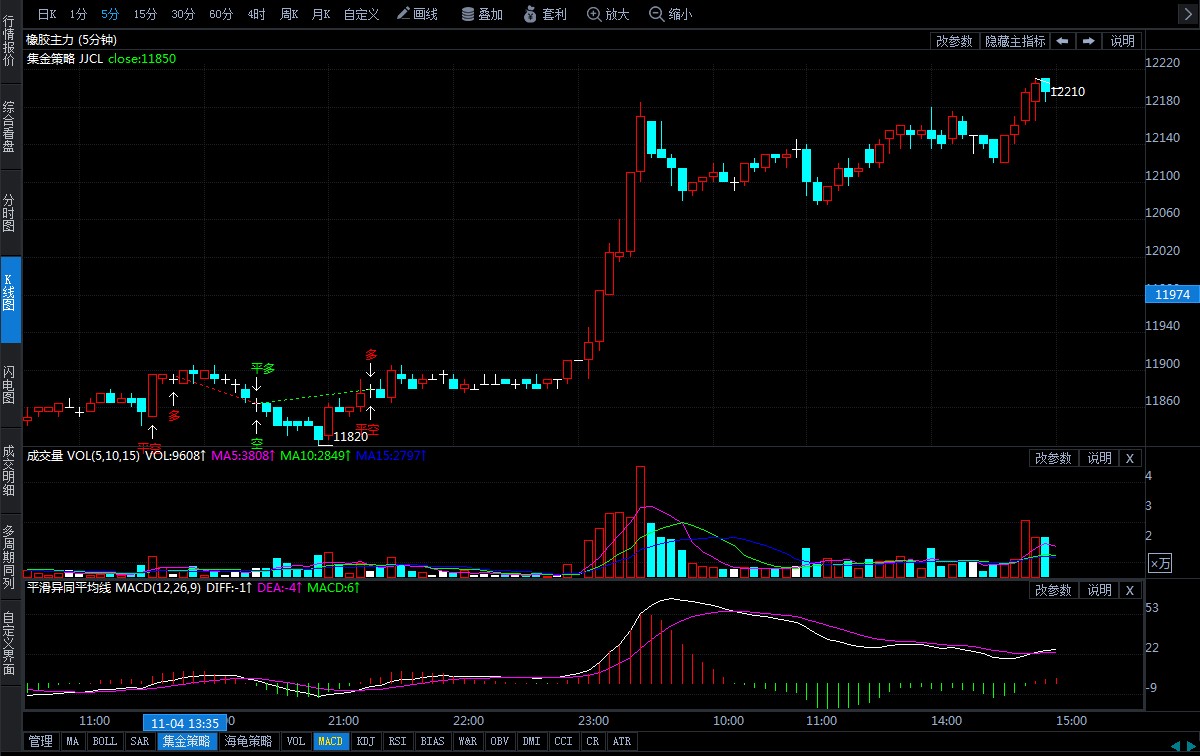The width and height of the screenshot is (1200, 756).
Task: Open the 自定义 custom period option
Action: coord(361,14)
